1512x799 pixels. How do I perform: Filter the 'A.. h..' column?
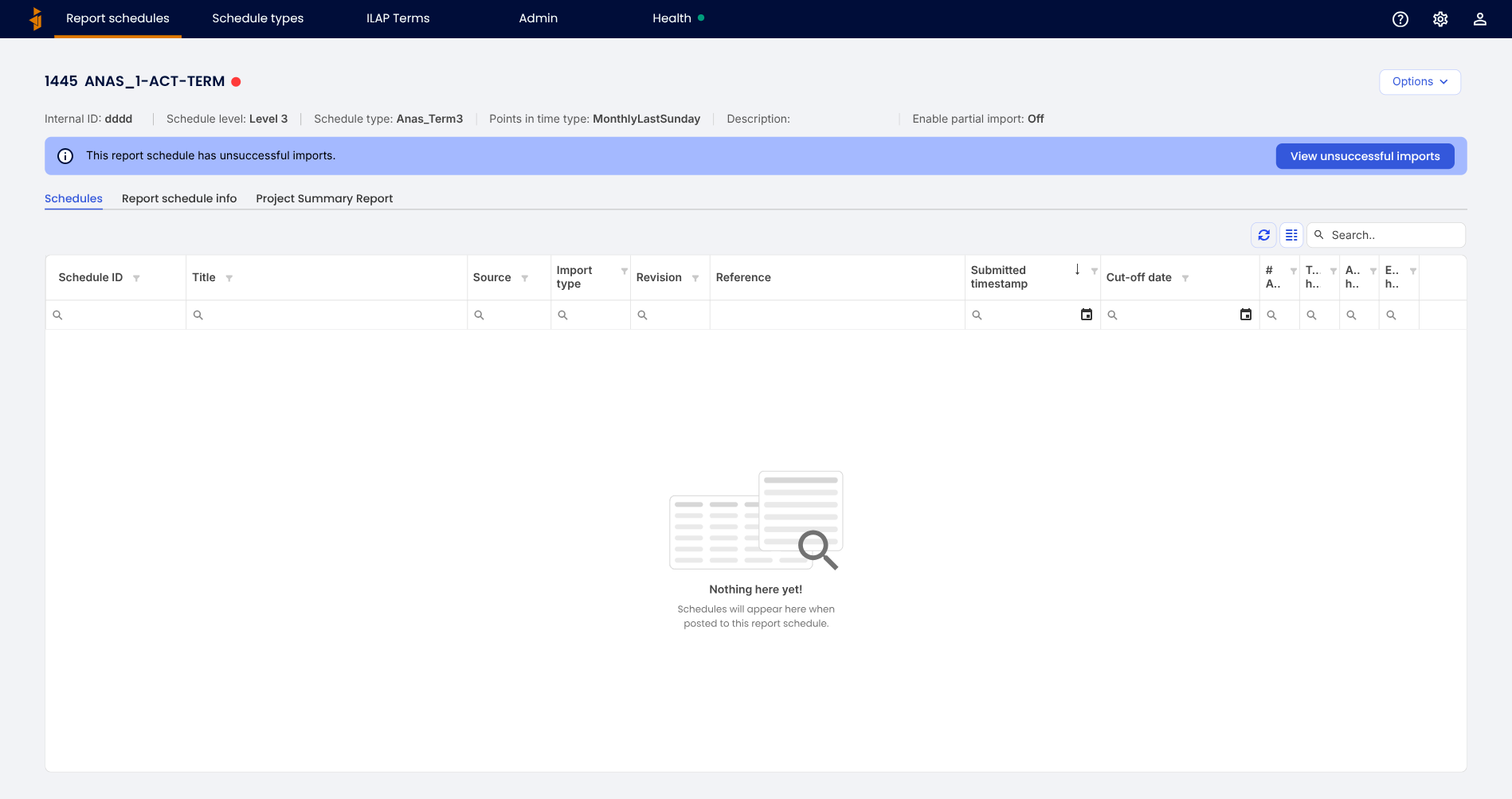(x=1373, y=271)
